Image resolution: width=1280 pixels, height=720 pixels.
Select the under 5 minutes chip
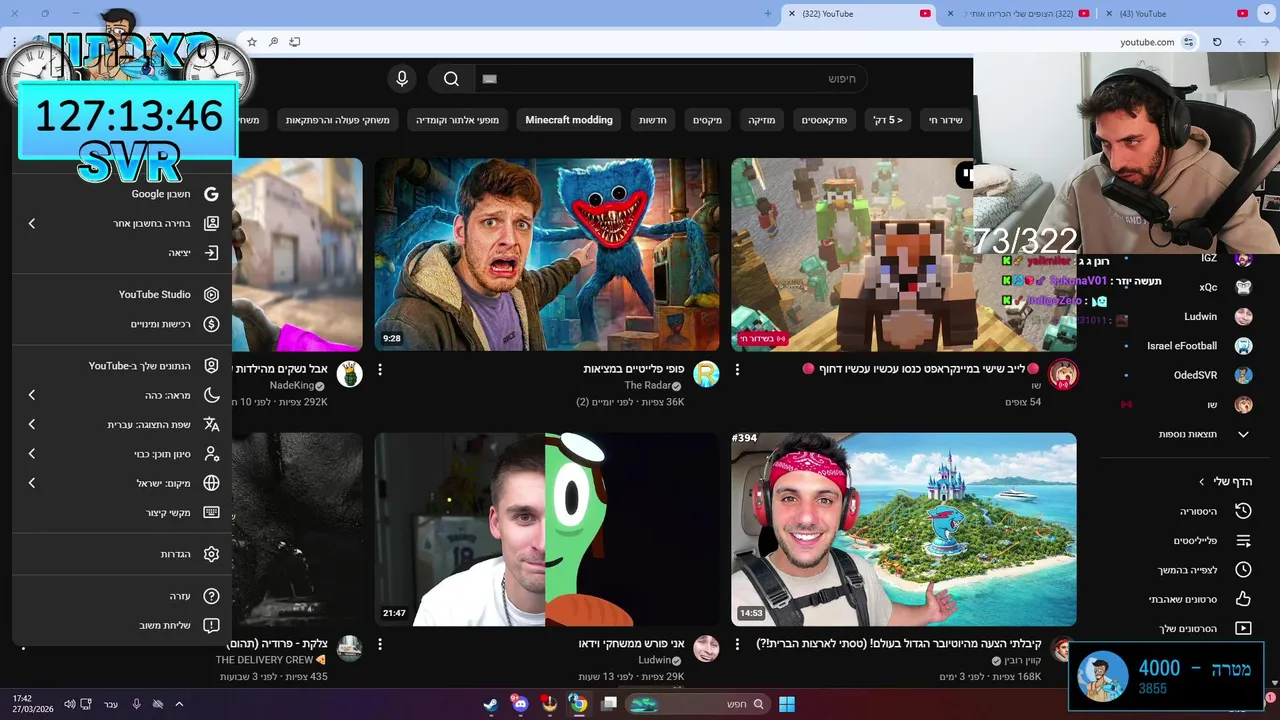(888, 120)
